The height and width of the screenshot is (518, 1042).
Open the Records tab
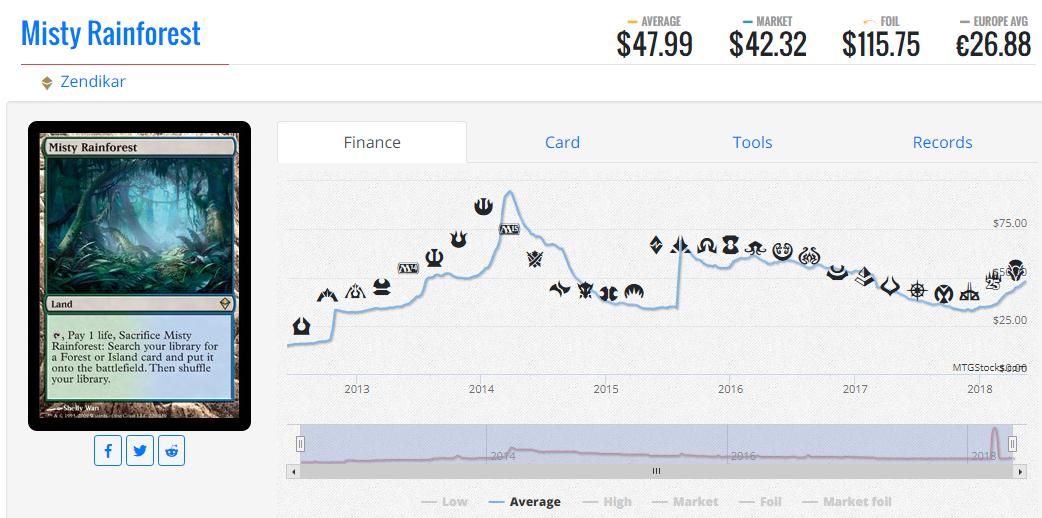click(x=942, y=142)
